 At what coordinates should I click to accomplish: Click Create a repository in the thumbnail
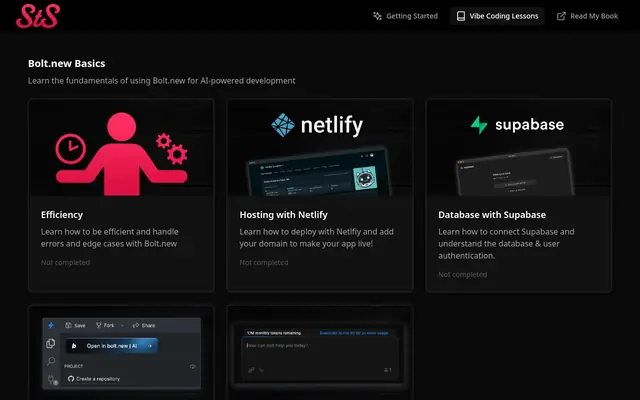[x=94, y=379]
